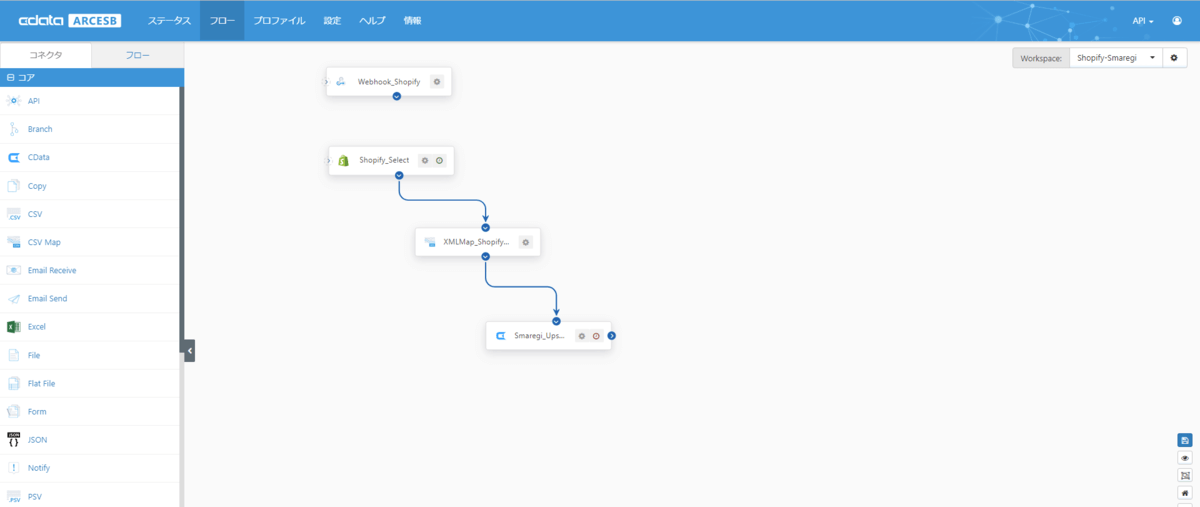
Task: Select the Webhook_Shopify connector node
Action: click(x=388, y=82)
